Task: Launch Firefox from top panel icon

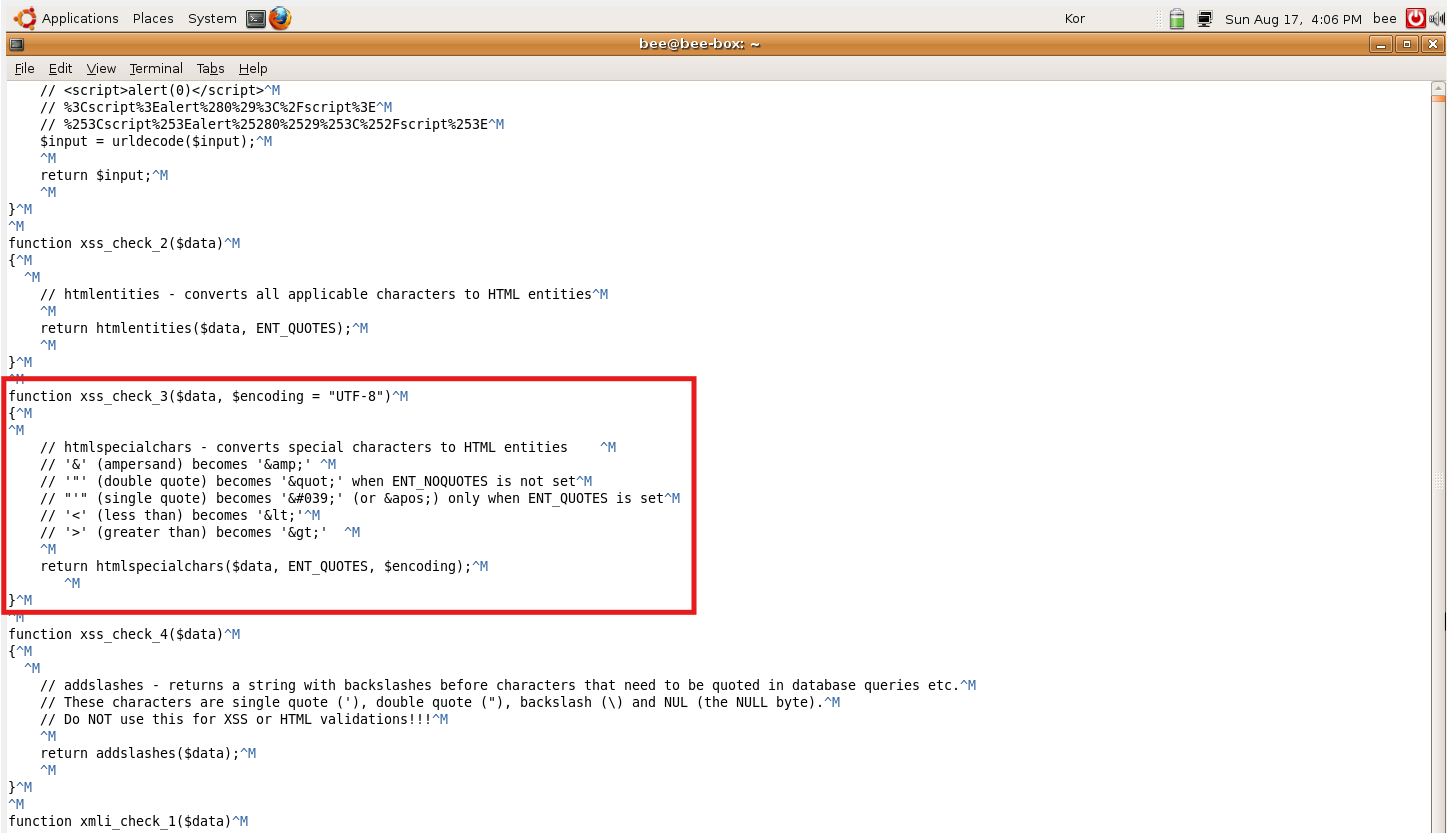Action: [280, 18]
